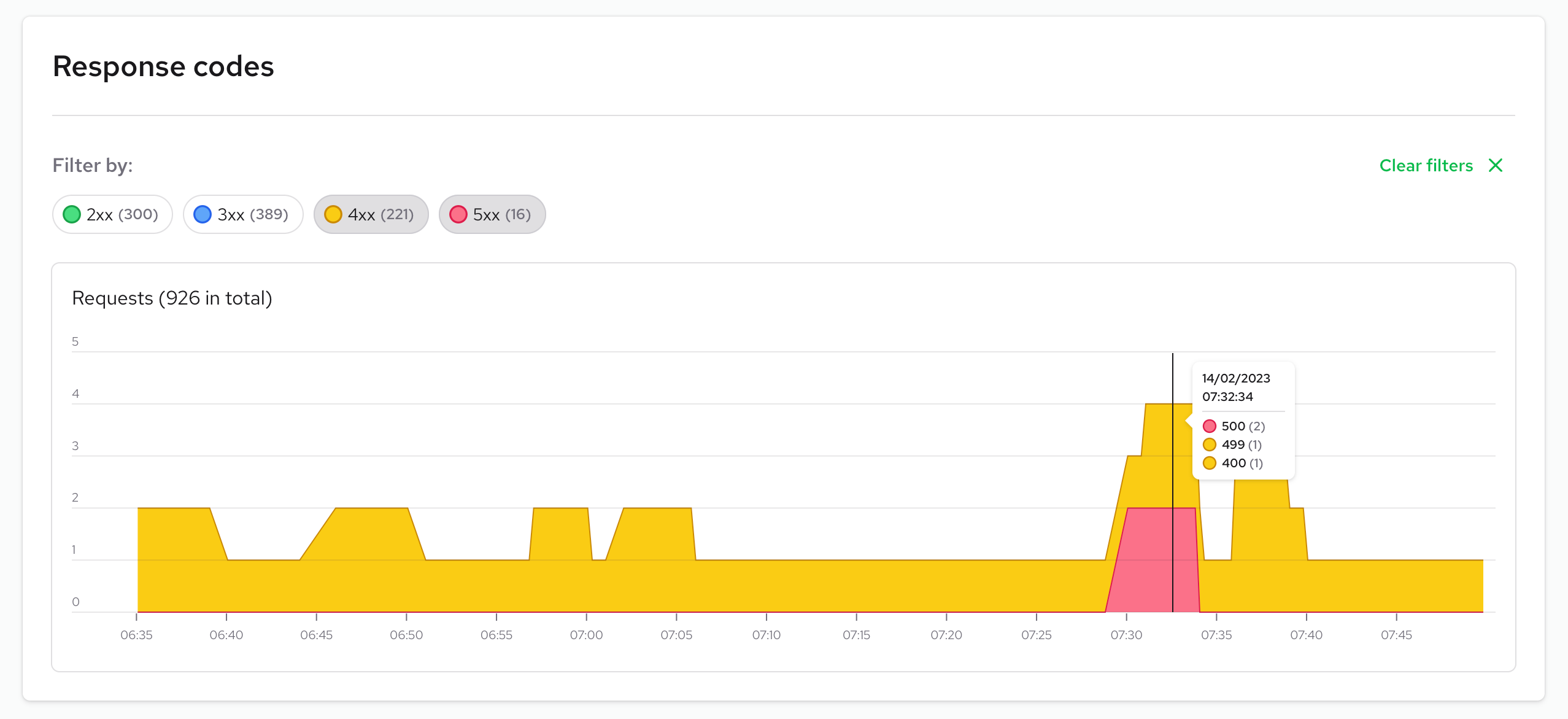Enable the 5xx (16) filter chip
The height and width of the screenshot is (719, 1568).
[492, 214]
